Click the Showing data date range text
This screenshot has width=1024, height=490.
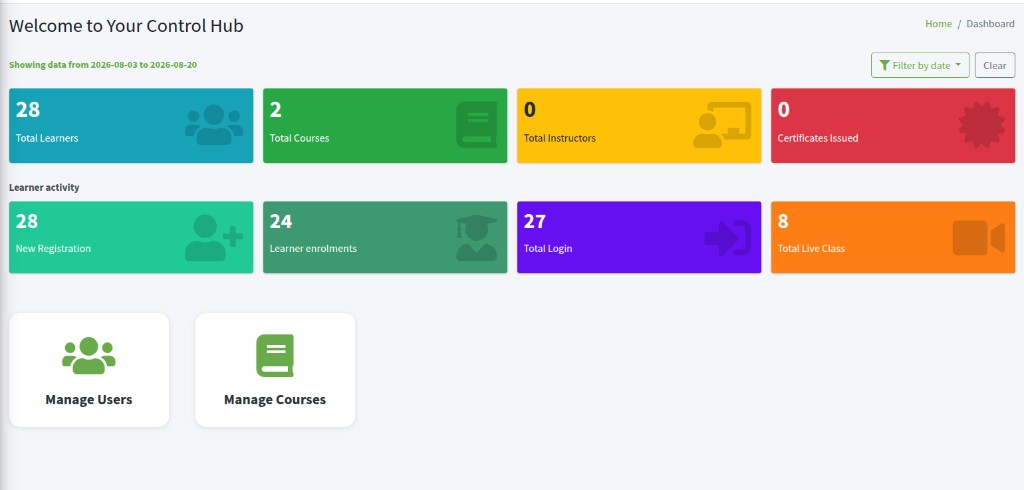click(x=103, y=65)
